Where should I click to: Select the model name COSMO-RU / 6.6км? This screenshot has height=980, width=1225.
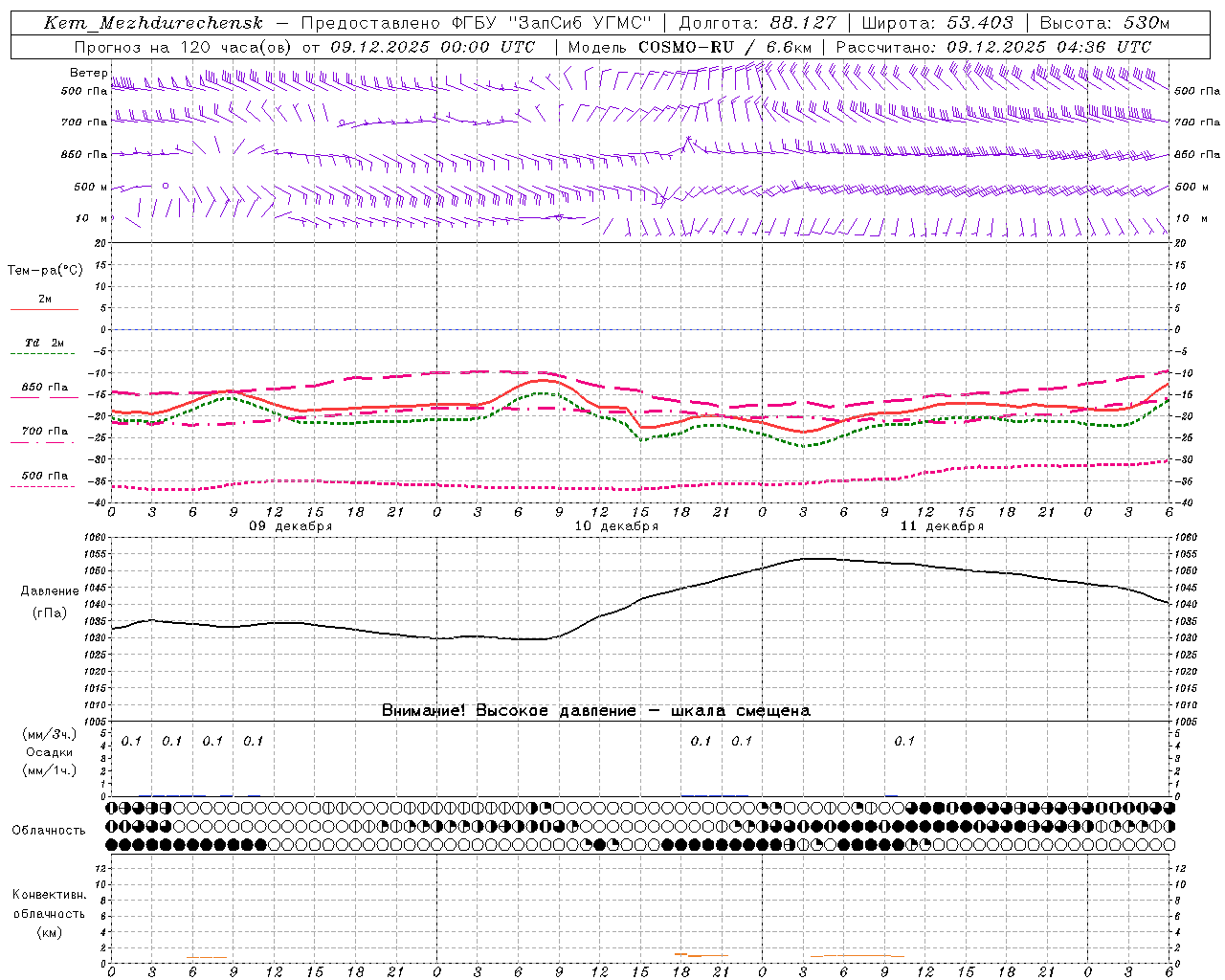point(724,47)
